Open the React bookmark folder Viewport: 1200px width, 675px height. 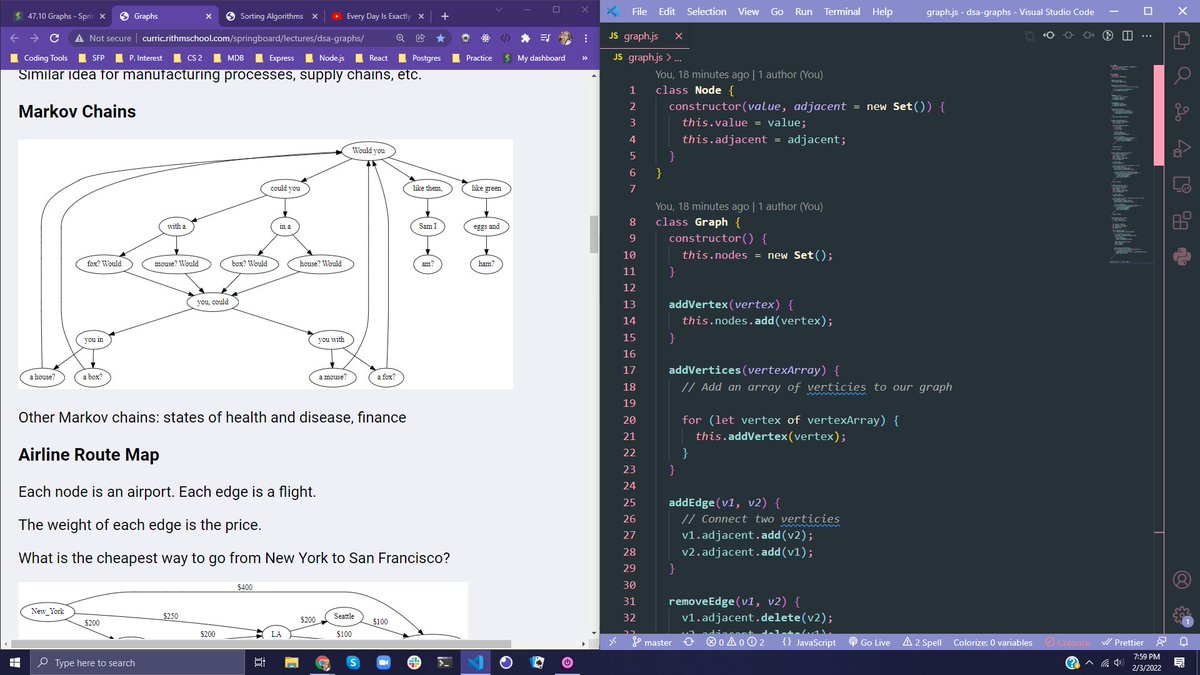[x=370, y=58]
